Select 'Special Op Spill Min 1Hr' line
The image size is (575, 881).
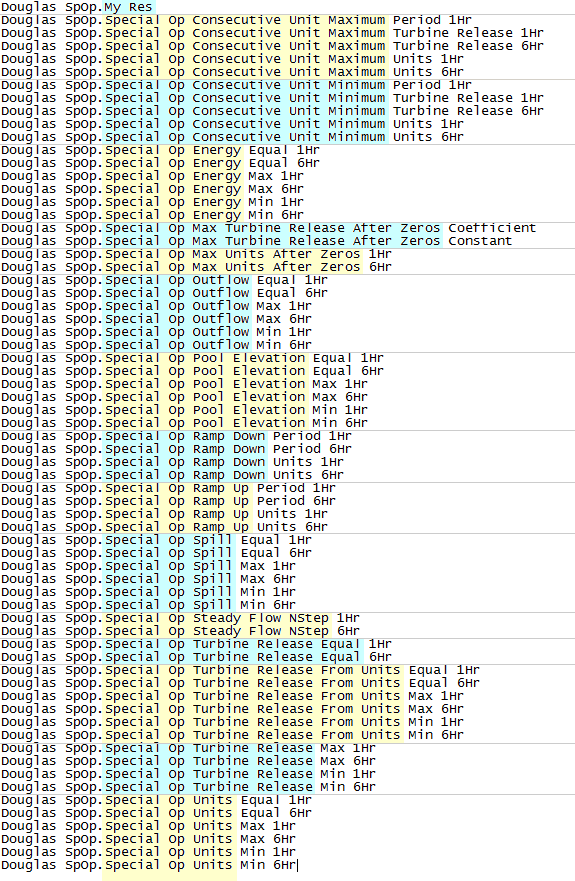coord(148,592)
